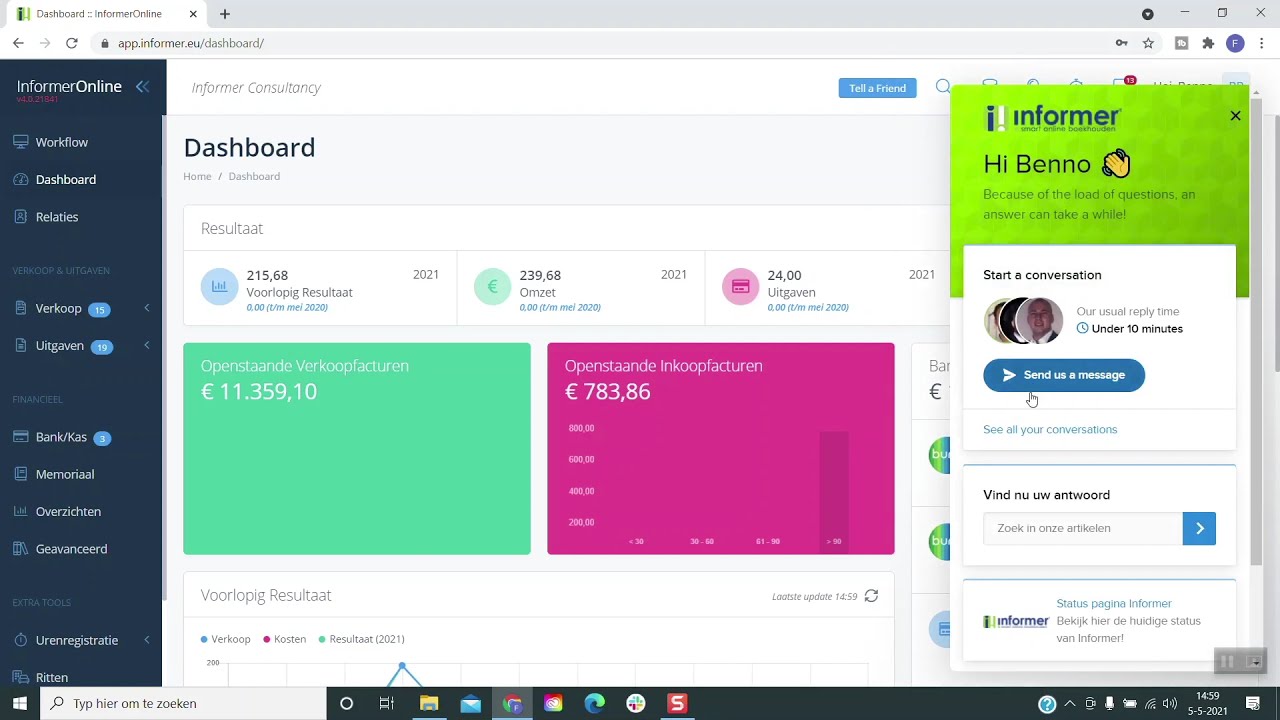Click the Dashboard breadcrumb link

[x=254, y=176]
